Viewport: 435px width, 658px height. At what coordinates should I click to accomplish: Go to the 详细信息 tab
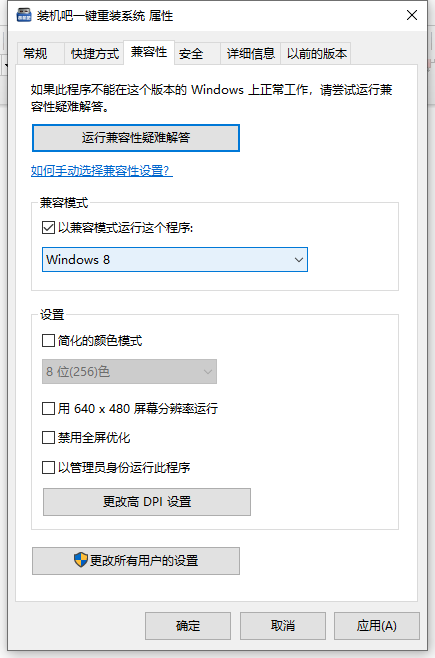coord(250,54)
